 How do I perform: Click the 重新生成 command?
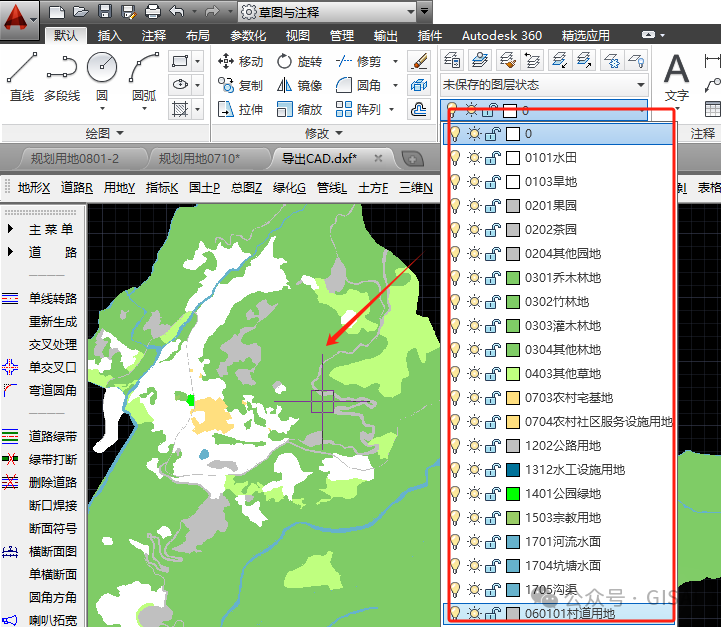pyautogui.click(x=52, y=321)
